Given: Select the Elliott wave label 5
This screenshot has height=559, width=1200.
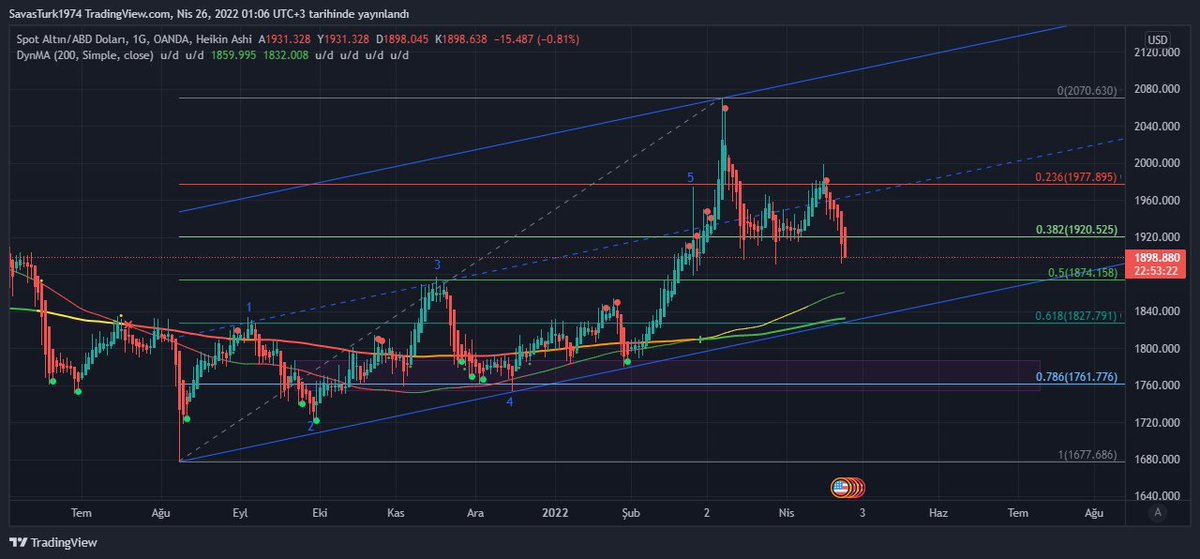Looking at the screenshot, I should tap(690, 177).
